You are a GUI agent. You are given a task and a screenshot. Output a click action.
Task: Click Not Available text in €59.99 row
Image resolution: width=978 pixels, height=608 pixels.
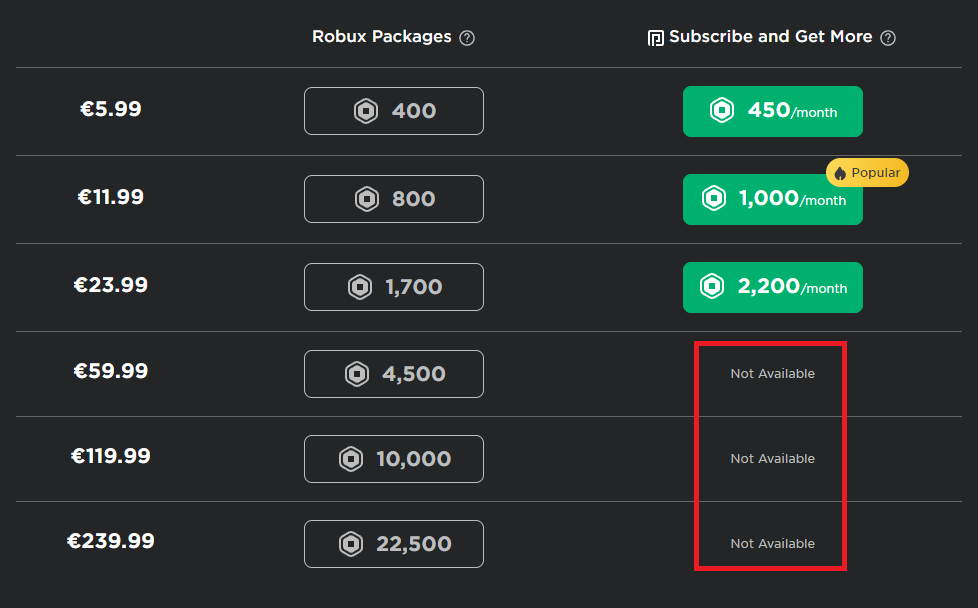pyautogui.click(x=772, y=374)
